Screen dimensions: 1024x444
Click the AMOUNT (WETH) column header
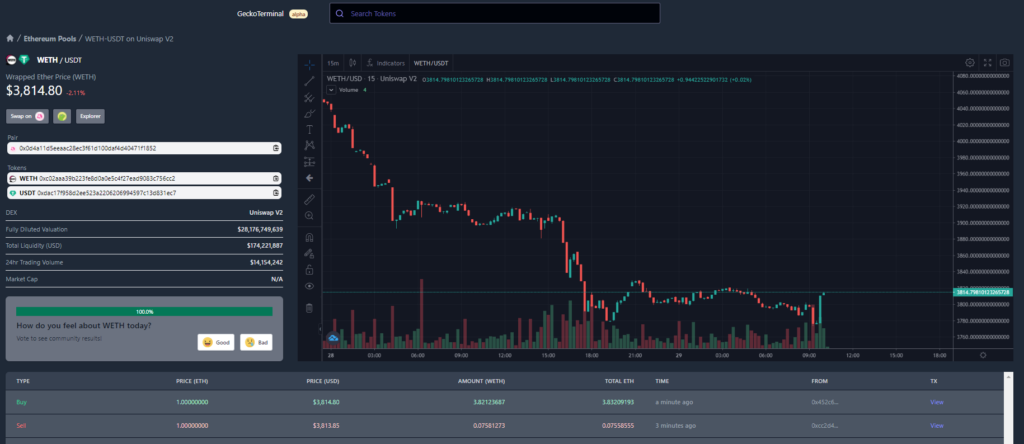482,381
